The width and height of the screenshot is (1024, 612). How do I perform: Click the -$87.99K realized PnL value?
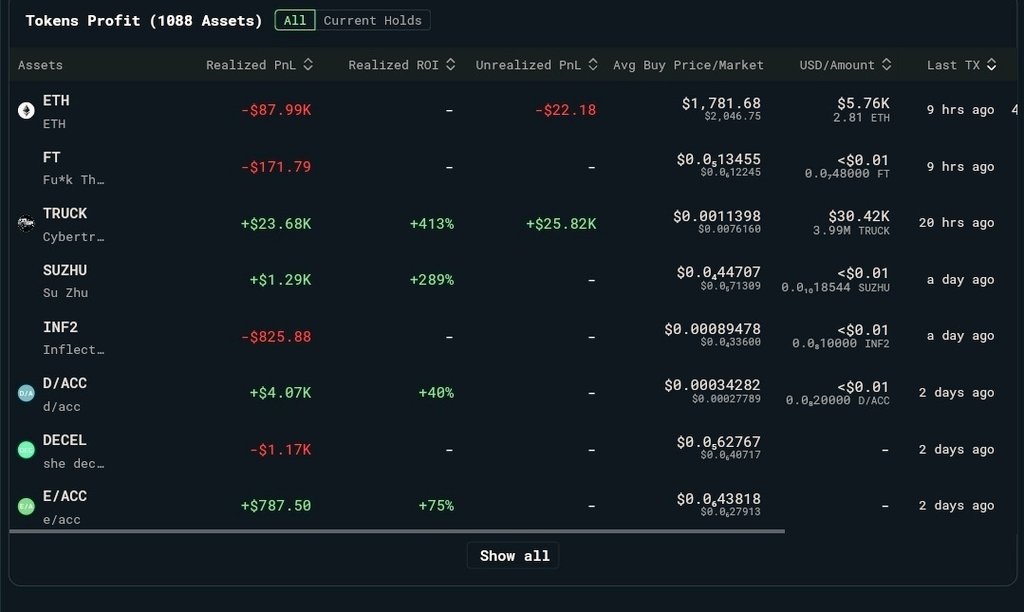pos(276,110)
